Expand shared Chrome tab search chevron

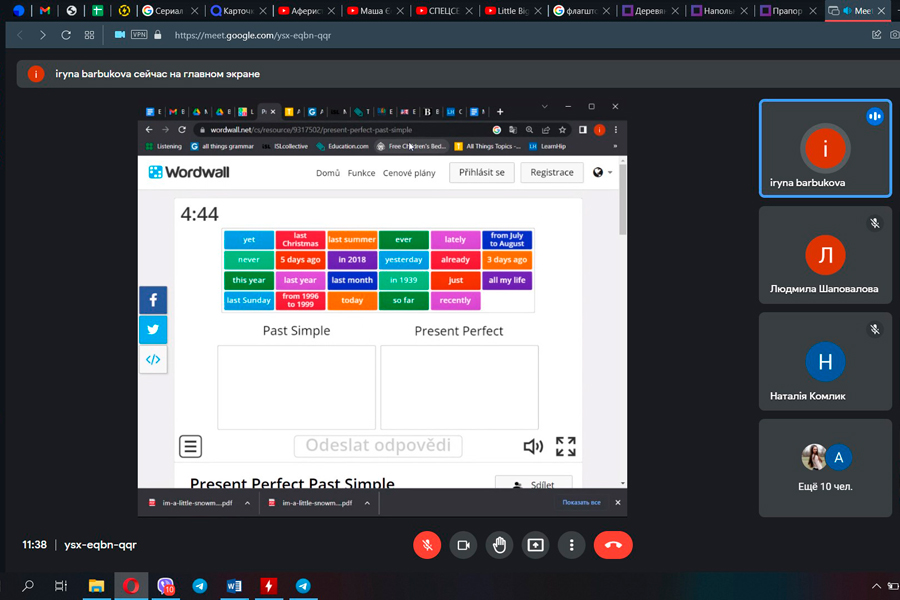(x=545, y=106)
